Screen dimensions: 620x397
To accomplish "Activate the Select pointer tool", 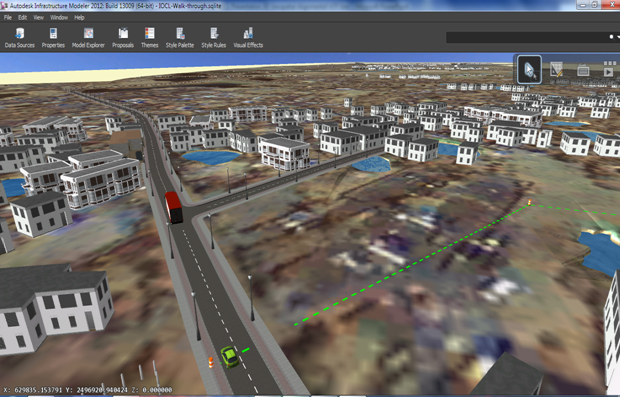I will (529, 70).
